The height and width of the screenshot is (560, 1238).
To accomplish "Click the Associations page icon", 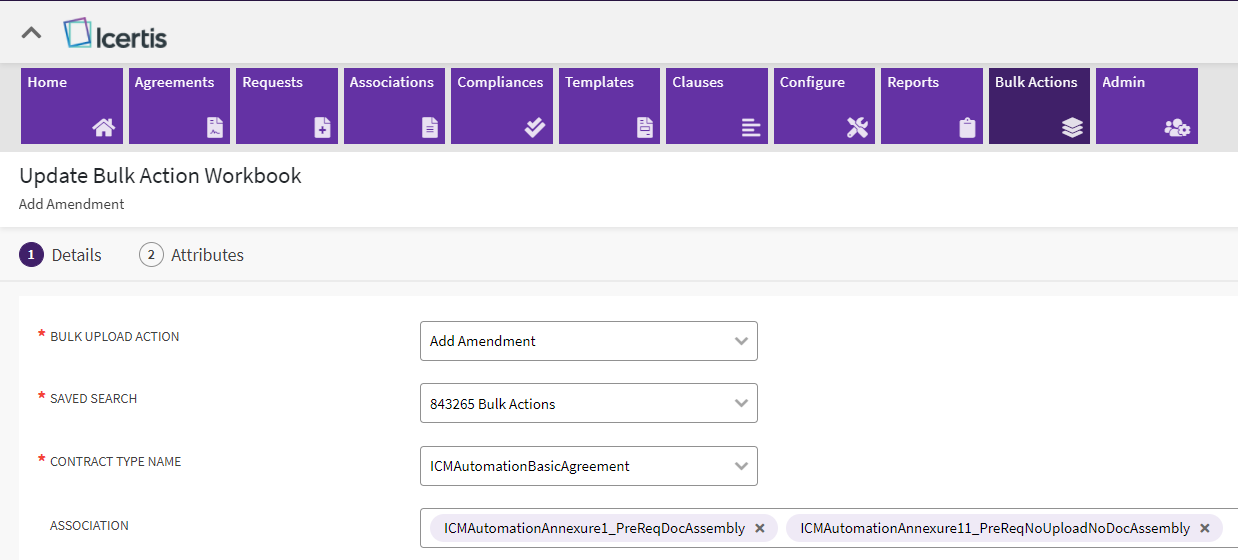I will 430,127.
